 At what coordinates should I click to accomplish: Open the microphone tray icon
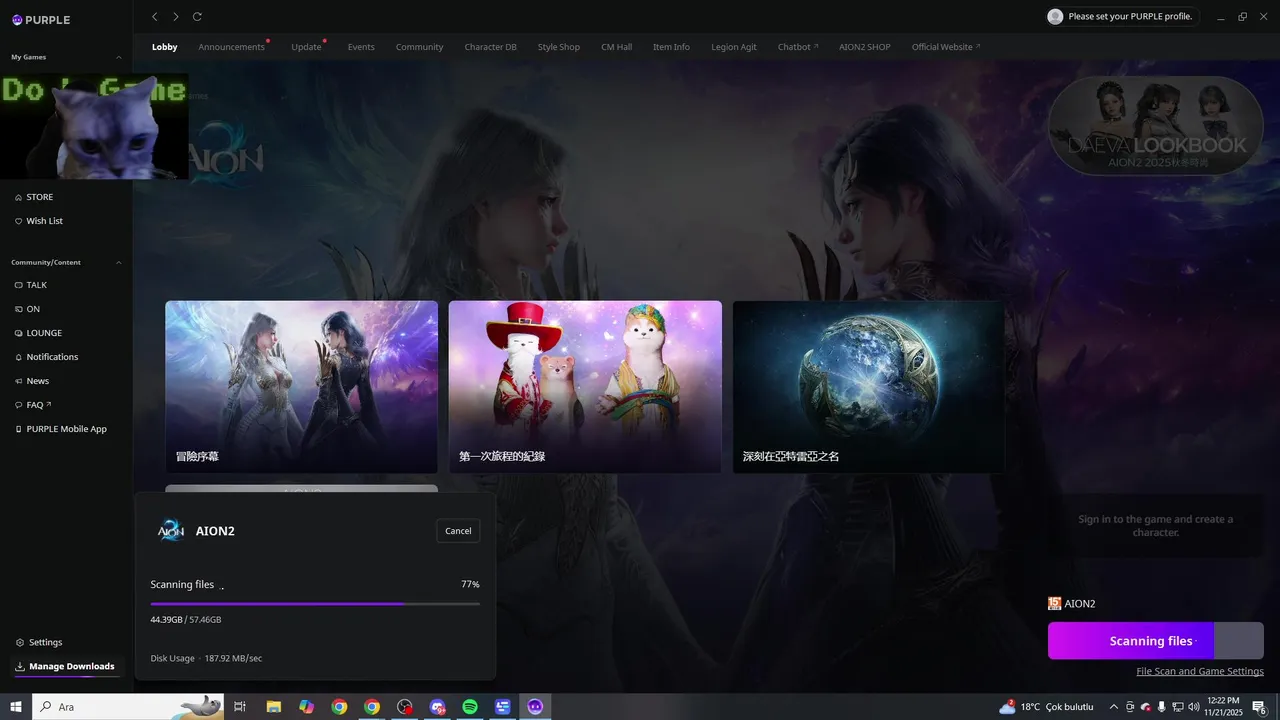pyautogui.click(x=1161, y=707)
